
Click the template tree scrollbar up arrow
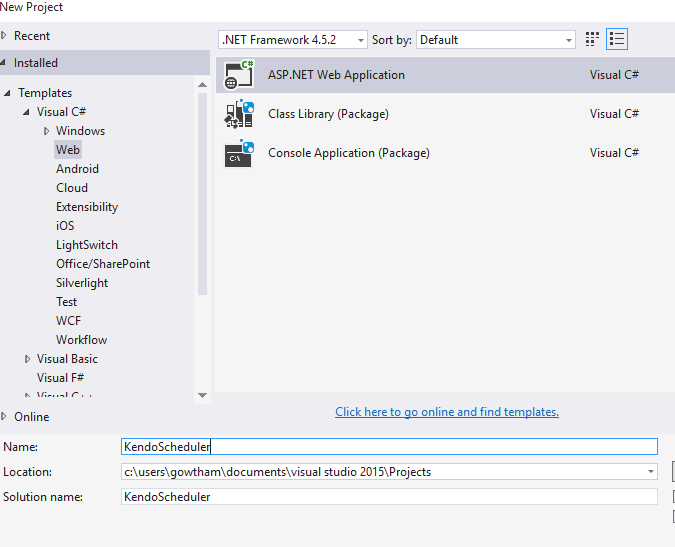[x=202, y=85]
